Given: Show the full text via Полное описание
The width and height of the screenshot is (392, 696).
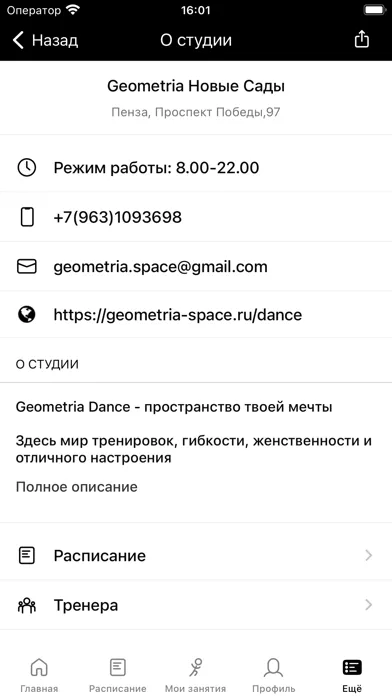Looking at the screenshot, I should point(76,487).
